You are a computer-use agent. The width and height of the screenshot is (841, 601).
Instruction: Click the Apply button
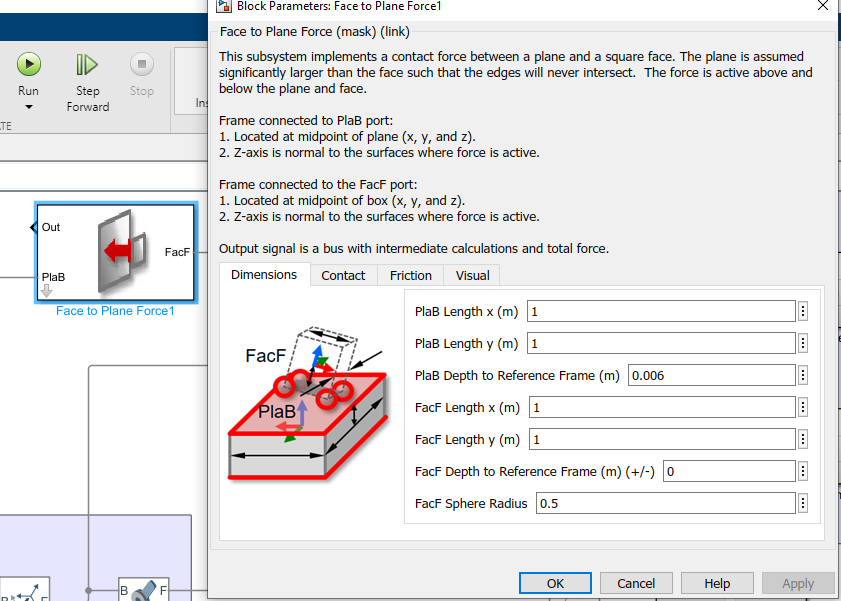pos(798,583)
